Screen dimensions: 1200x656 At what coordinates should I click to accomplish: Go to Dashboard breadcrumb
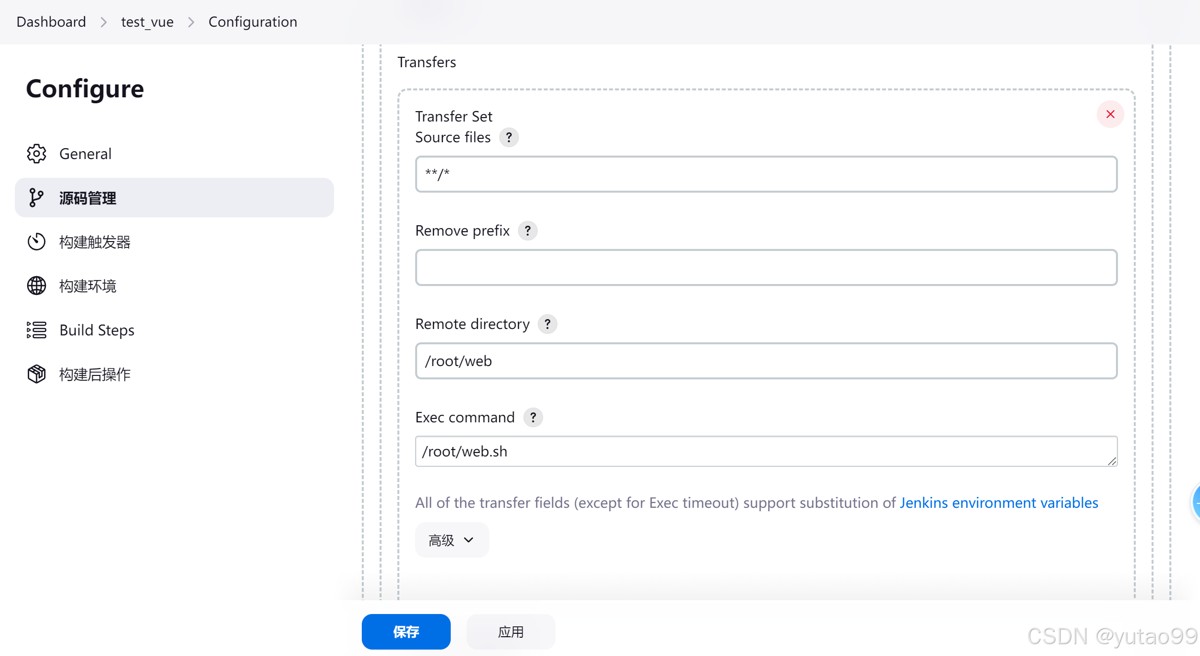51,22
